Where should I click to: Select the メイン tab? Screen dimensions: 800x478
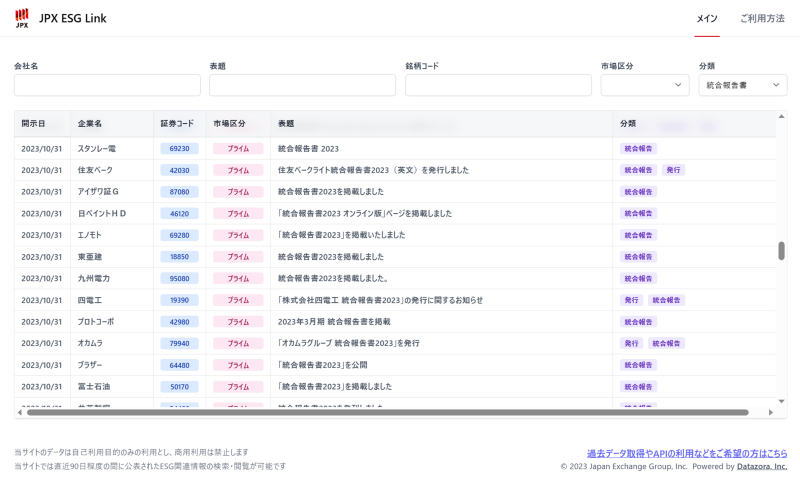pyautogui.click(x=707, y=18)
